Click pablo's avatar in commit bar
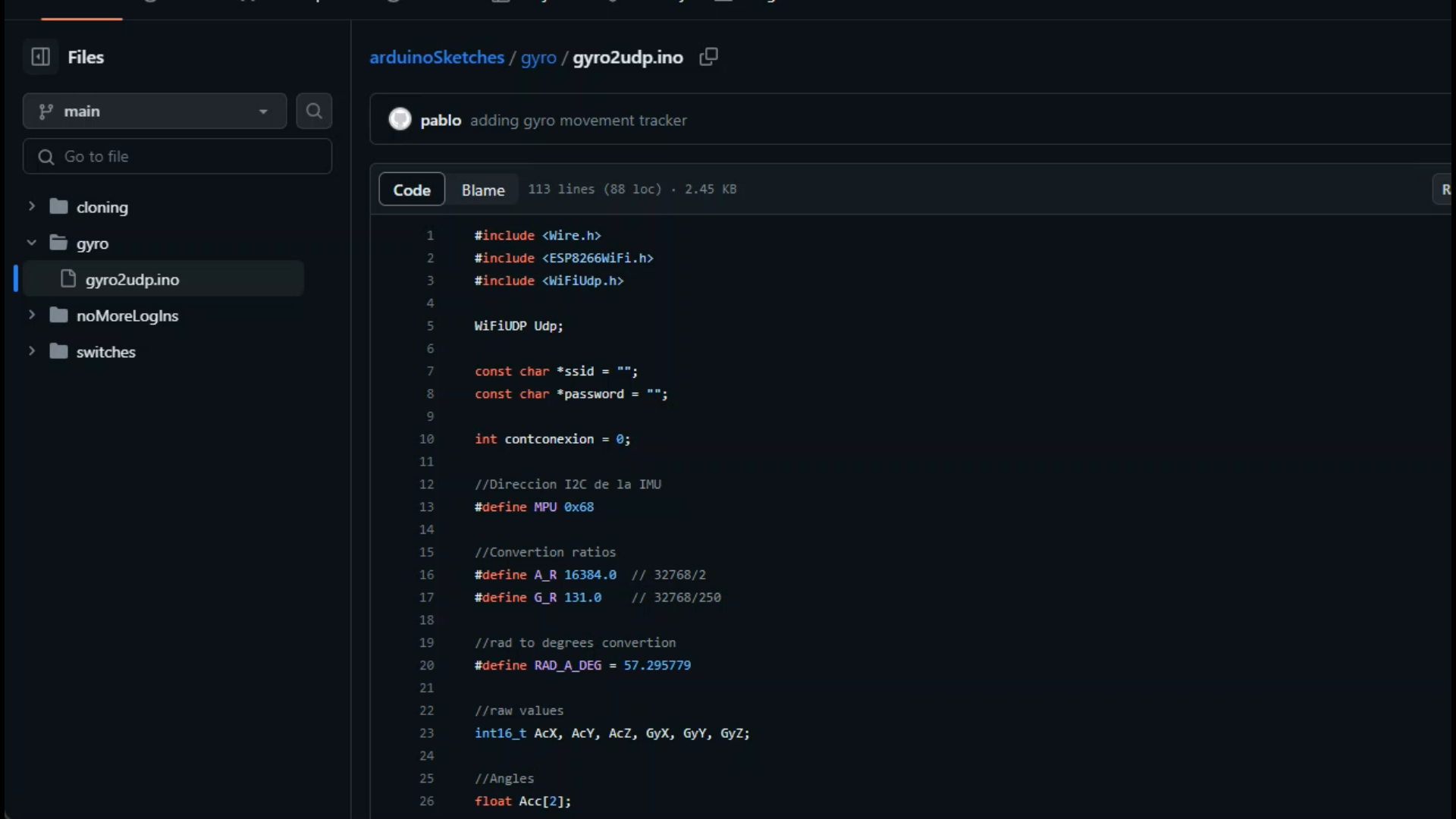Viewport: 1456px width, 819px height. click(x=400, y=120)
